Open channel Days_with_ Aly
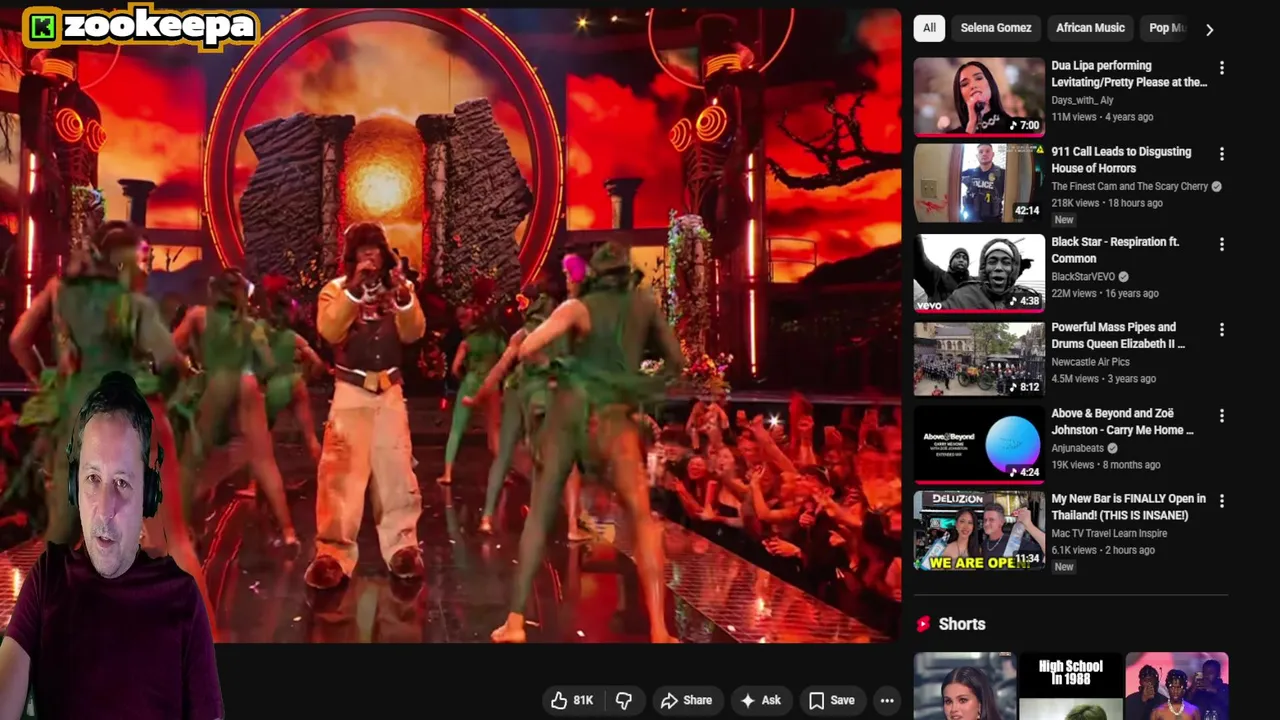Image resolution: width=1280 pixels, height=720 pixels. [1082, 100]
